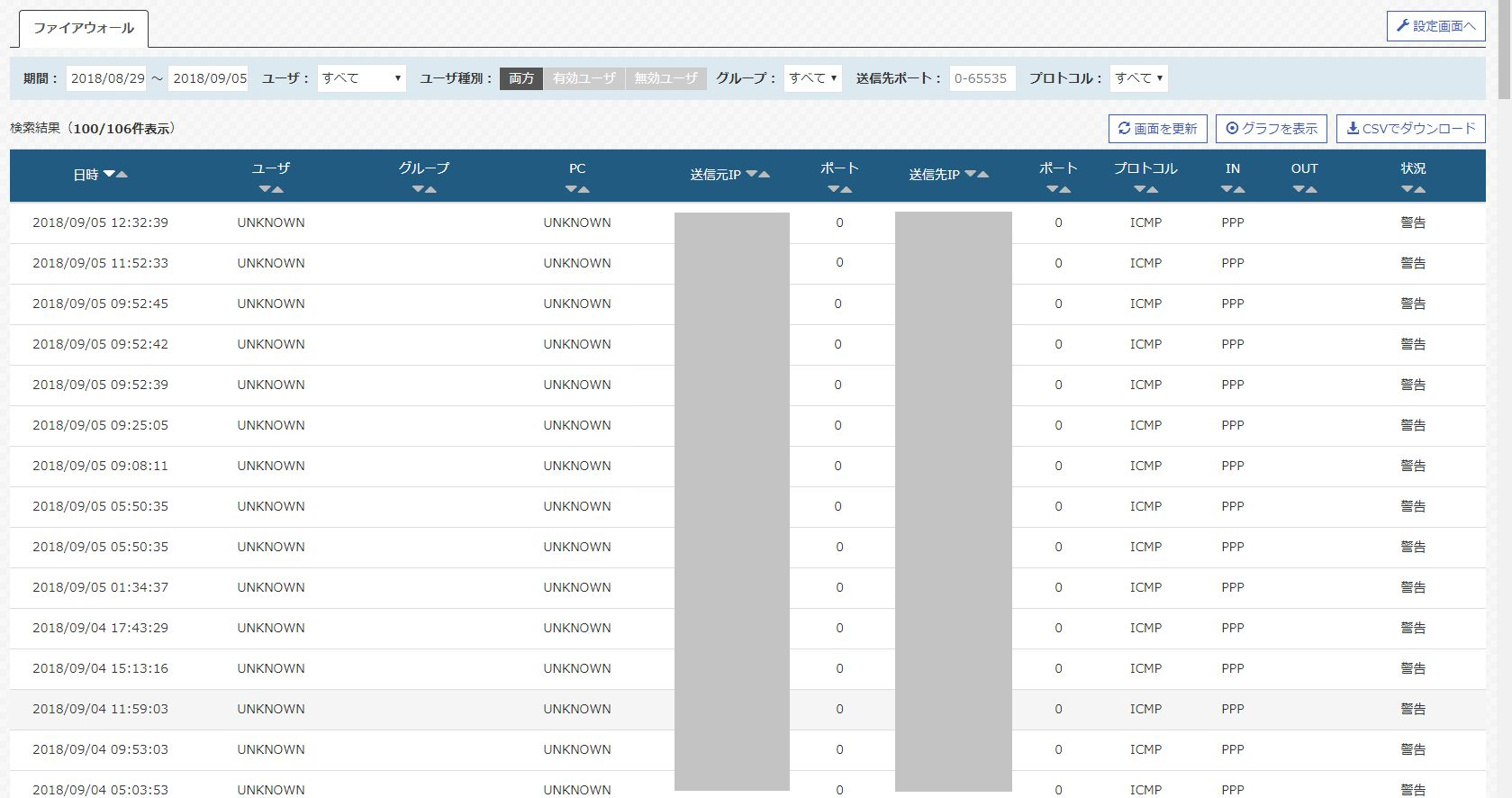Sort descending the ポート column after 送信元IP
The height and width of the screenshot is (798, 1512).
point(833,190)
